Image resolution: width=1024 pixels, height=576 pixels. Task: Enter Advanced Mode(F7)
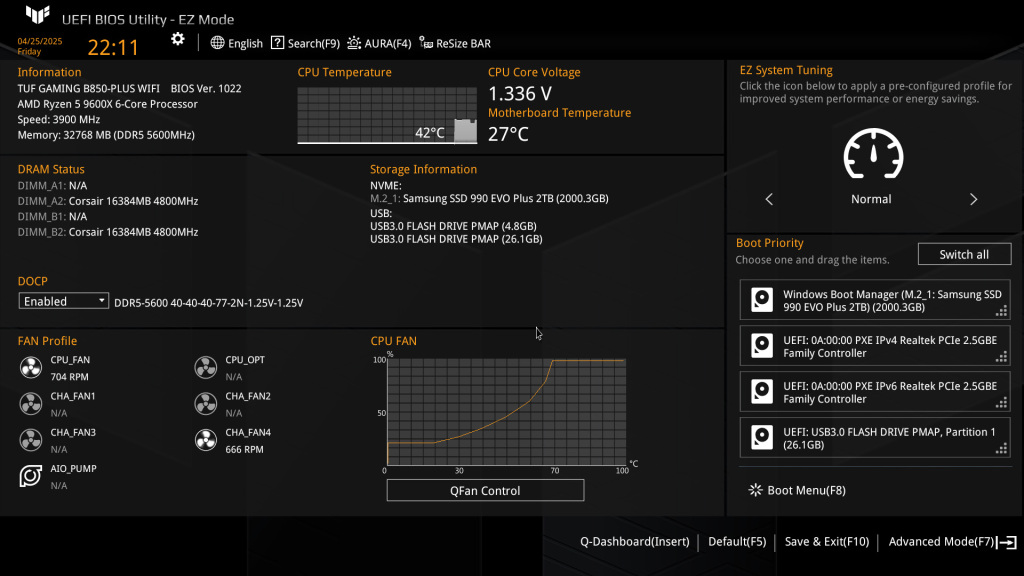pos(941,541)
